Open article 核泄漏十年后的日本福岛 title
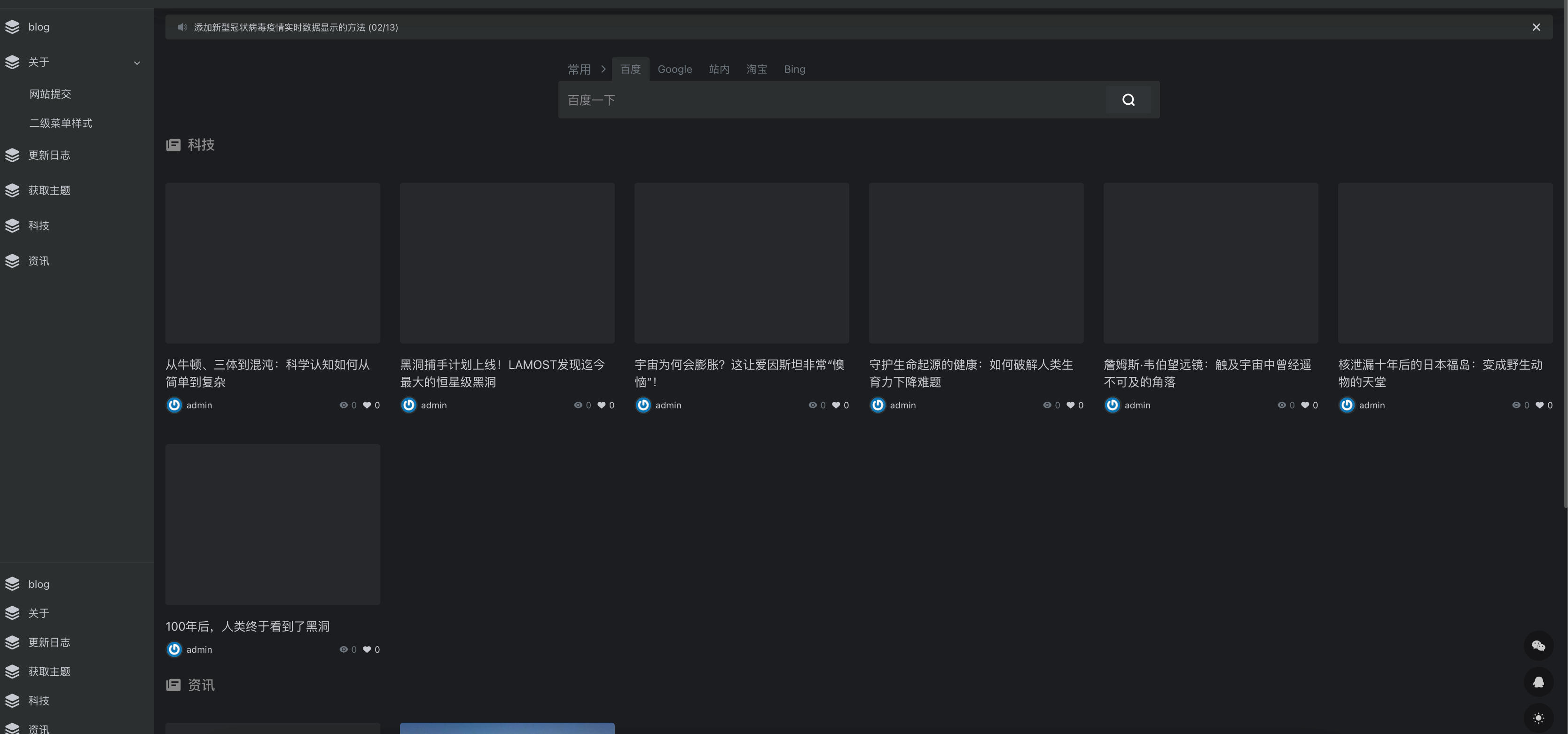Viewport: 1568px width, 734px height. [1440, 373]
